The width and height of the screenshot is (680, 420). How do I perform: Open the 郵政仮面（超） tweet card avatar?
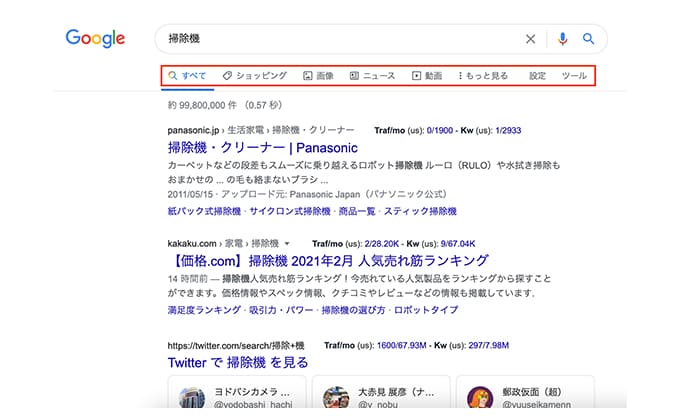[x=480, y=398]
